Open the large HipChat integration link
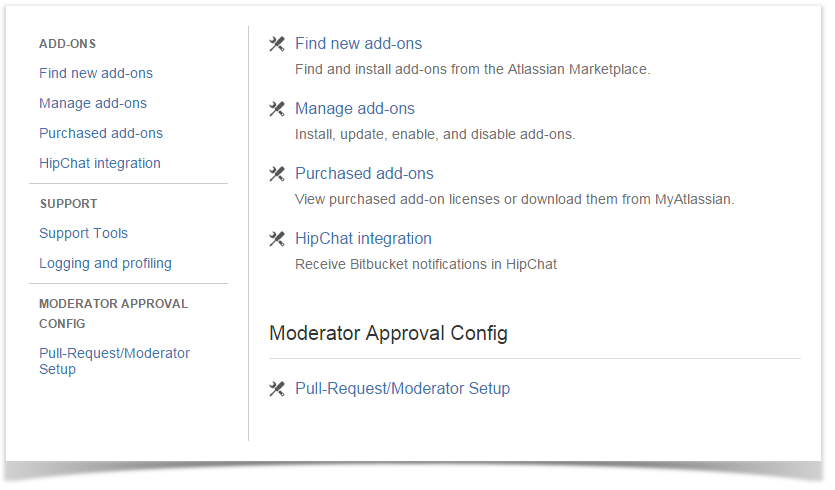The height and width of the screenshot is (490, 835). pos(363,239)
